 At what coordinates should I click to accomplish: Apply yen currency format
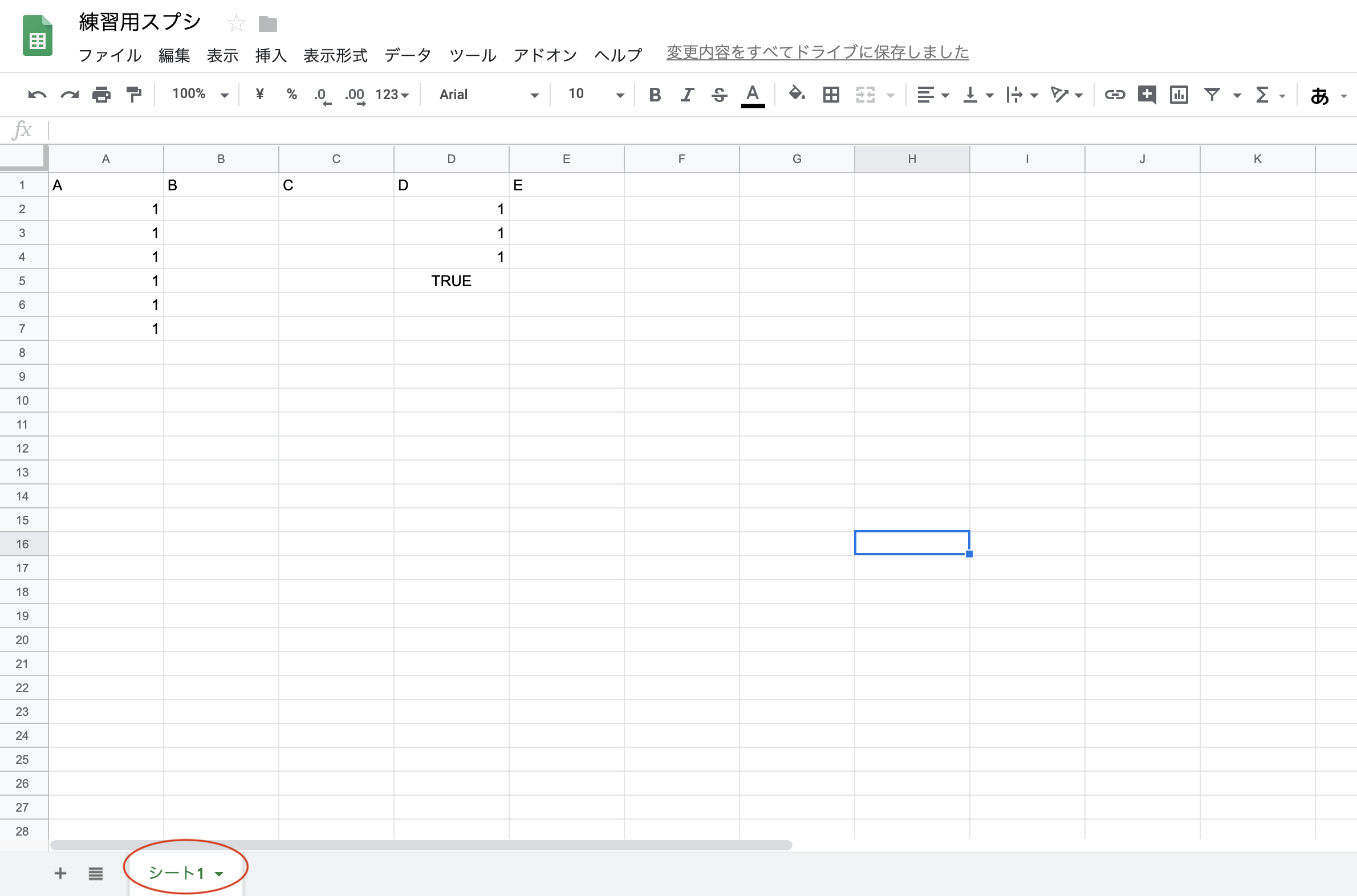259,94
